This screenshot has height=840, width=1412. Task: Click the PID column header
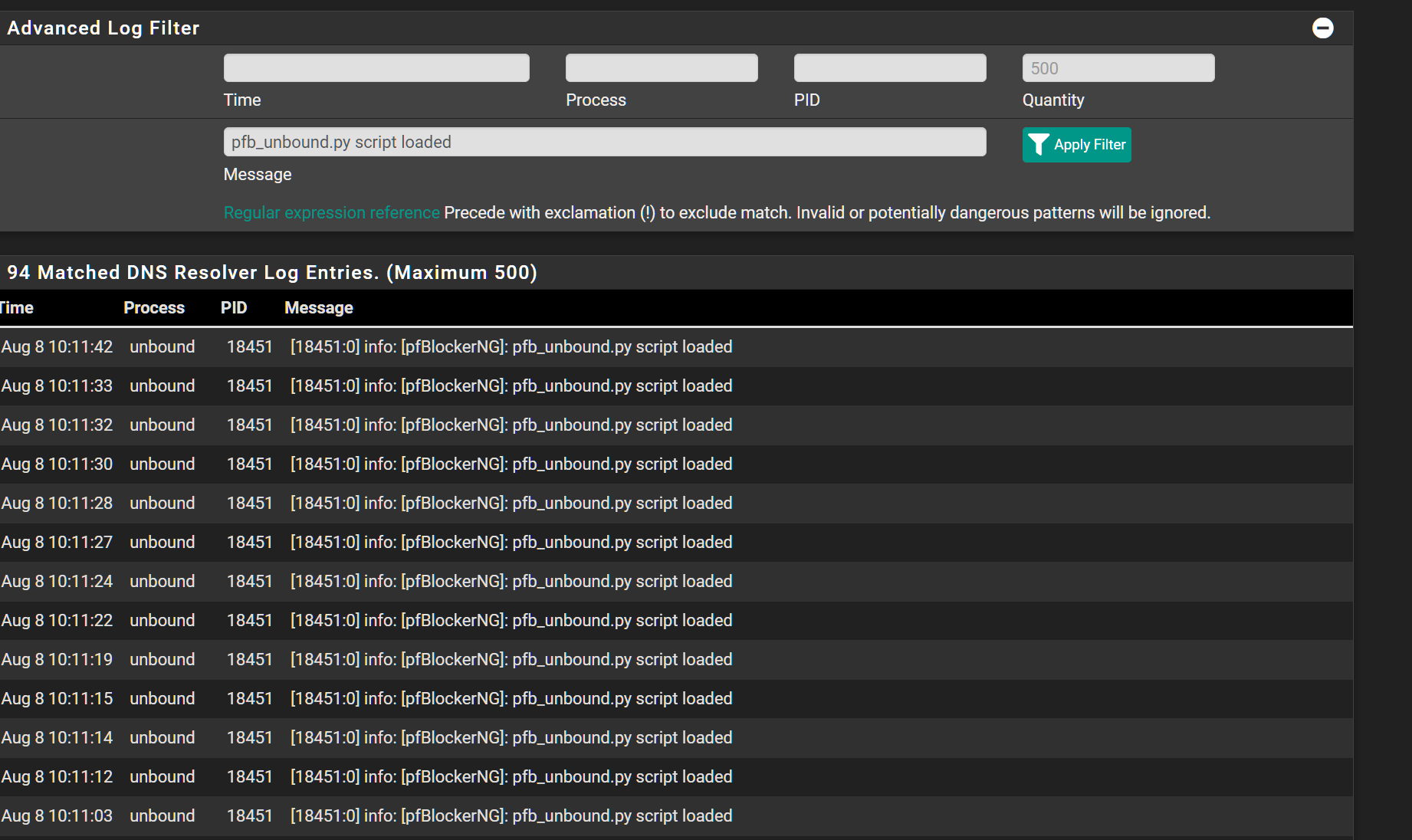pyautogui.click(x=234, y=308)
